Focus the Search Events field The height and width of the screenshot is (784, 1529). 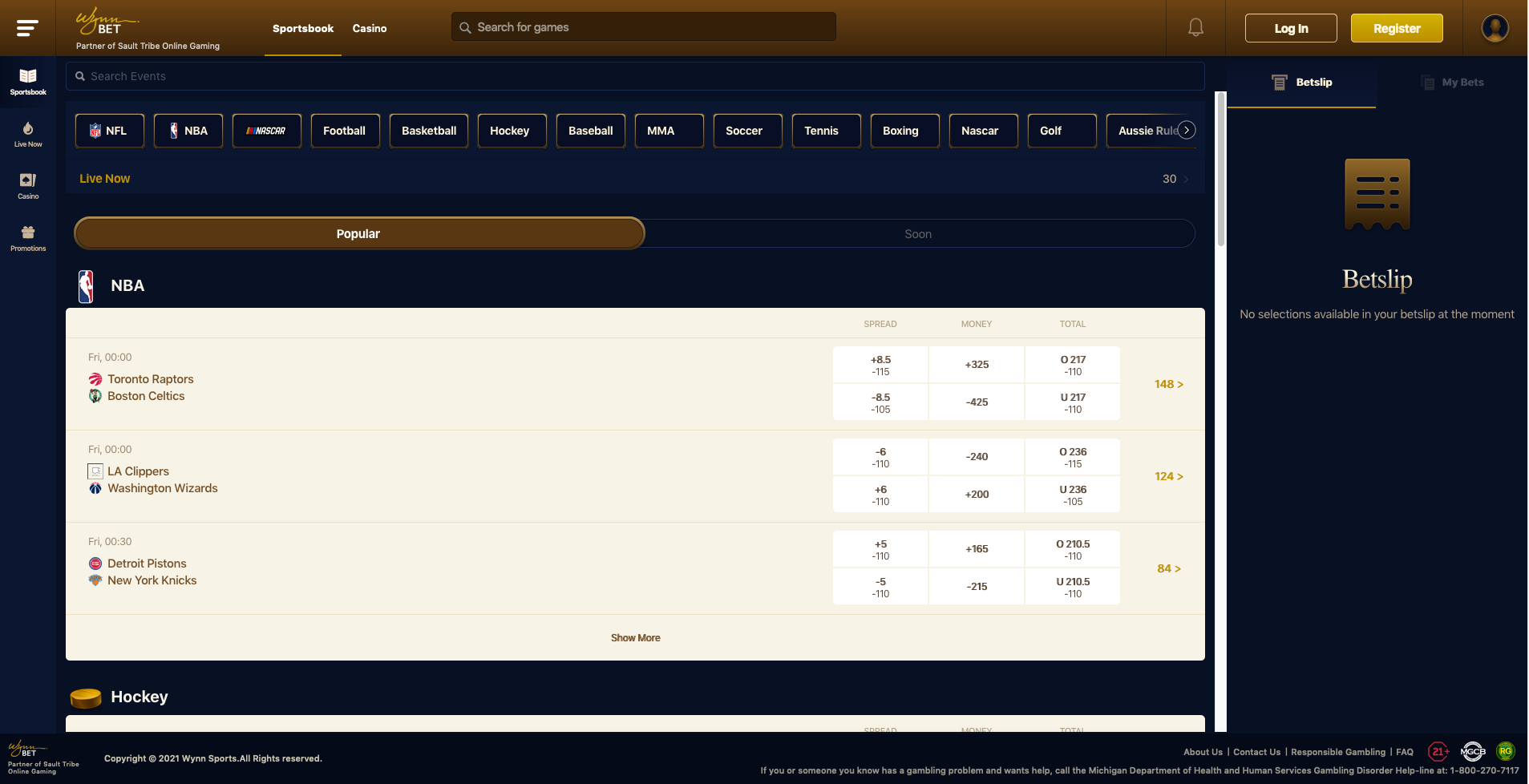click(635, 76)
